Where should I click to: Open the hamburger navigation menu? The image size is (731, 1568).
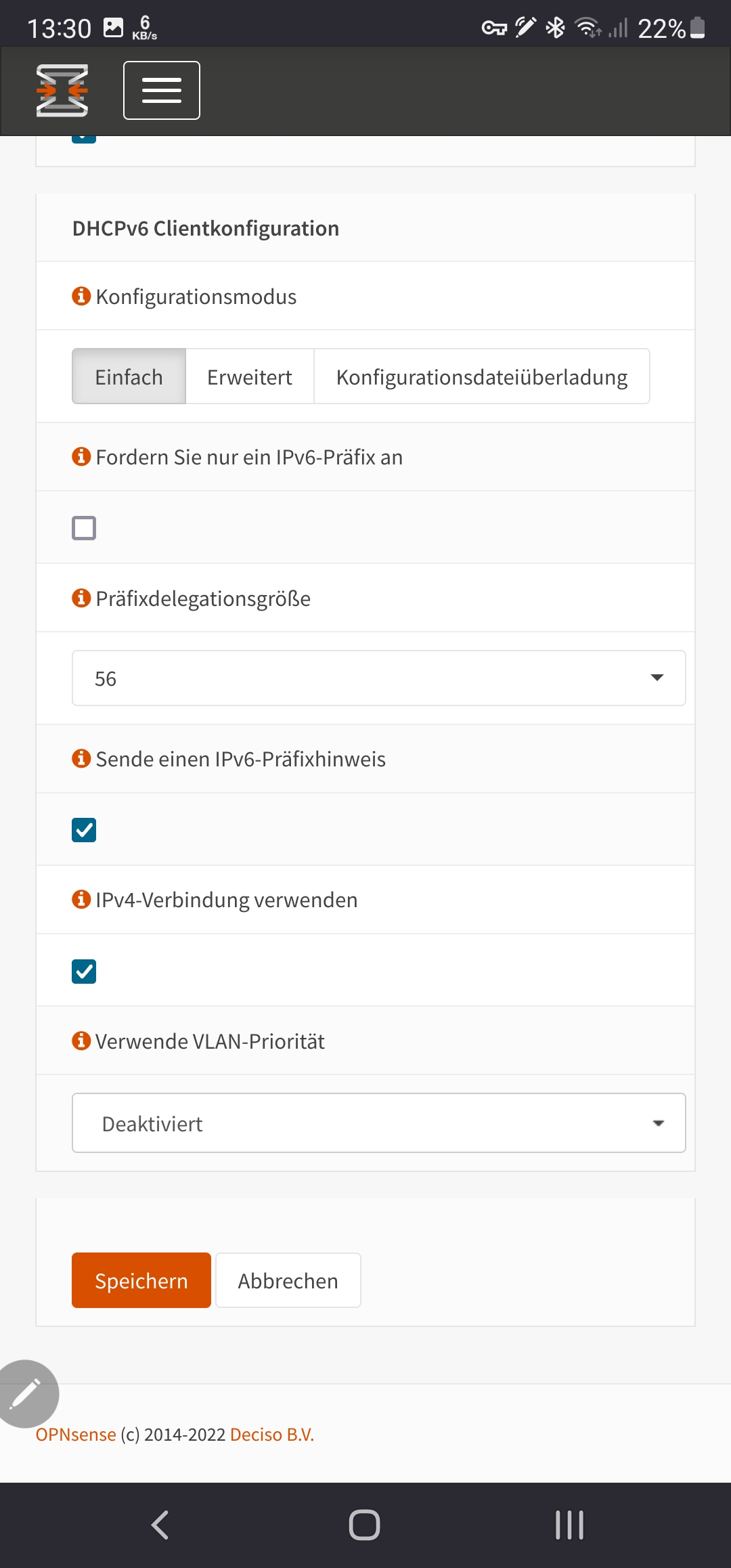point(161,90)
